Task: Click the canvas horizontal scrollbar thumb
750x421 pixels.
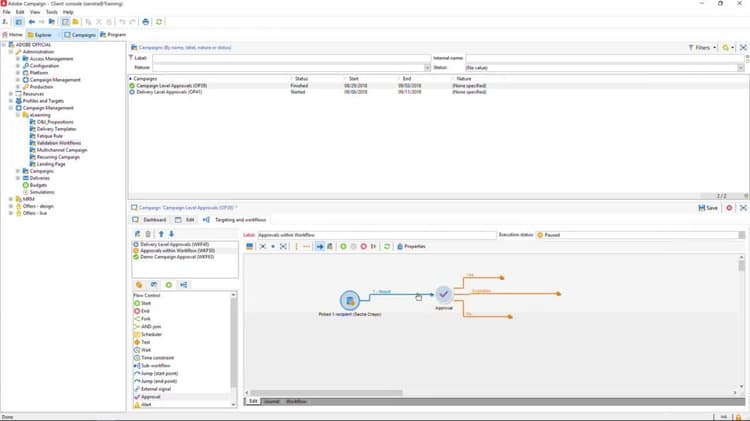Action: click(327, 393)
